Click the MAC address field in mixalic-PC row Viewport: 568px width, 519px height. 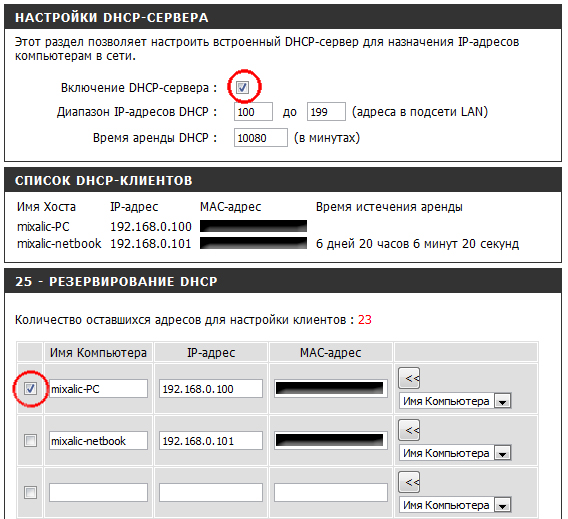(x=331, y=389)
